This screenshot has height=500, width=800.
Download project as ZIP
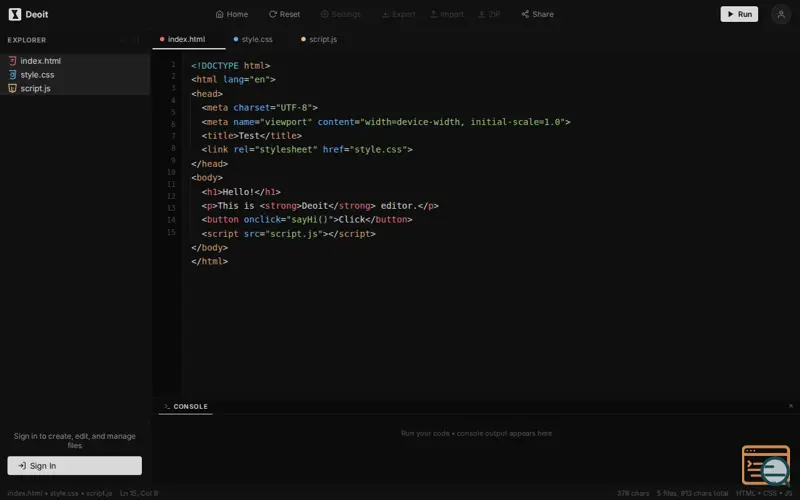click(489, 14)
